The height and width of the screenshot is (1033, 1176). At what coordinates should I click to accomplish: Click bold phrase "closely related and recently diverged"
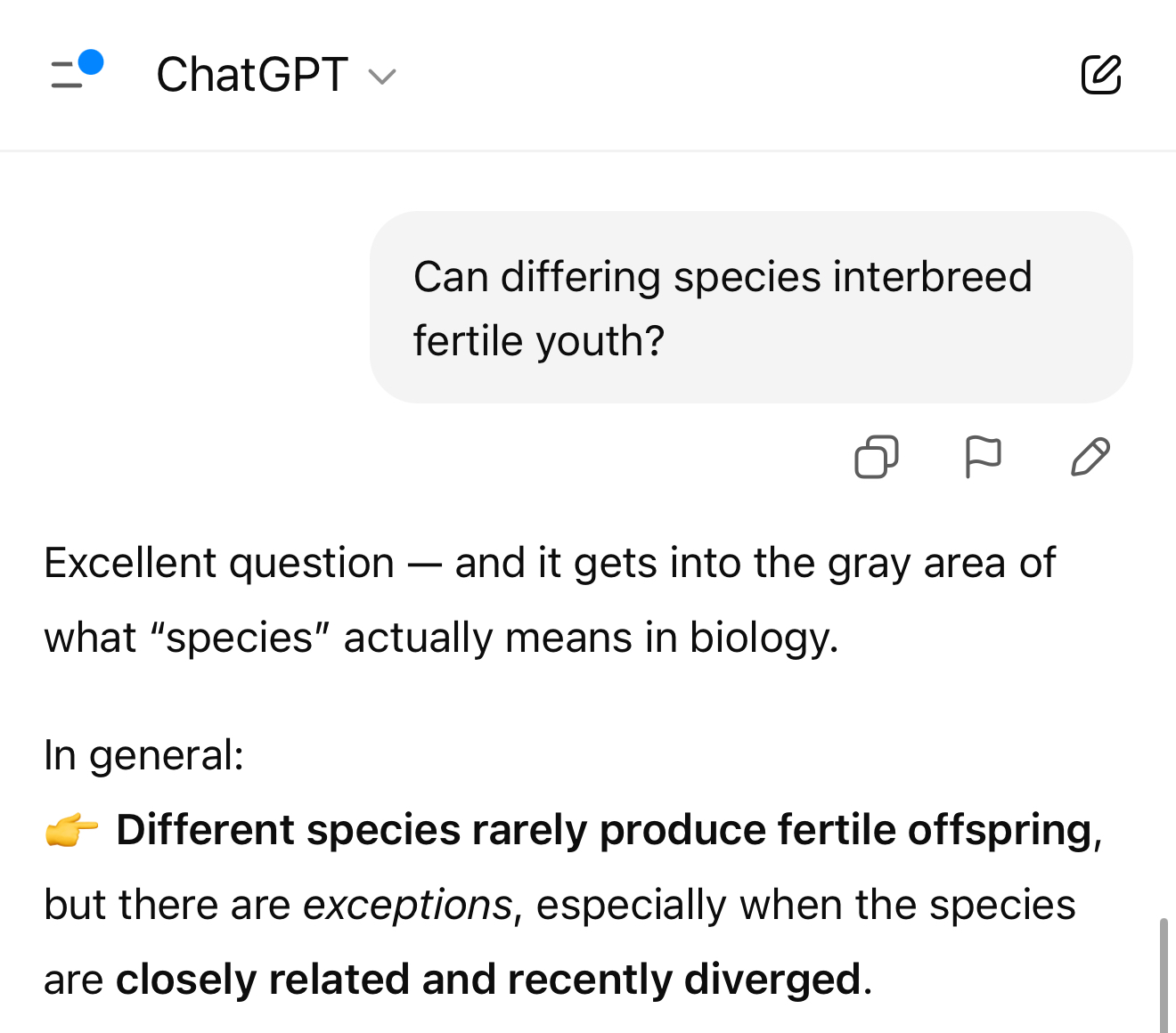(x=488, y=980)
